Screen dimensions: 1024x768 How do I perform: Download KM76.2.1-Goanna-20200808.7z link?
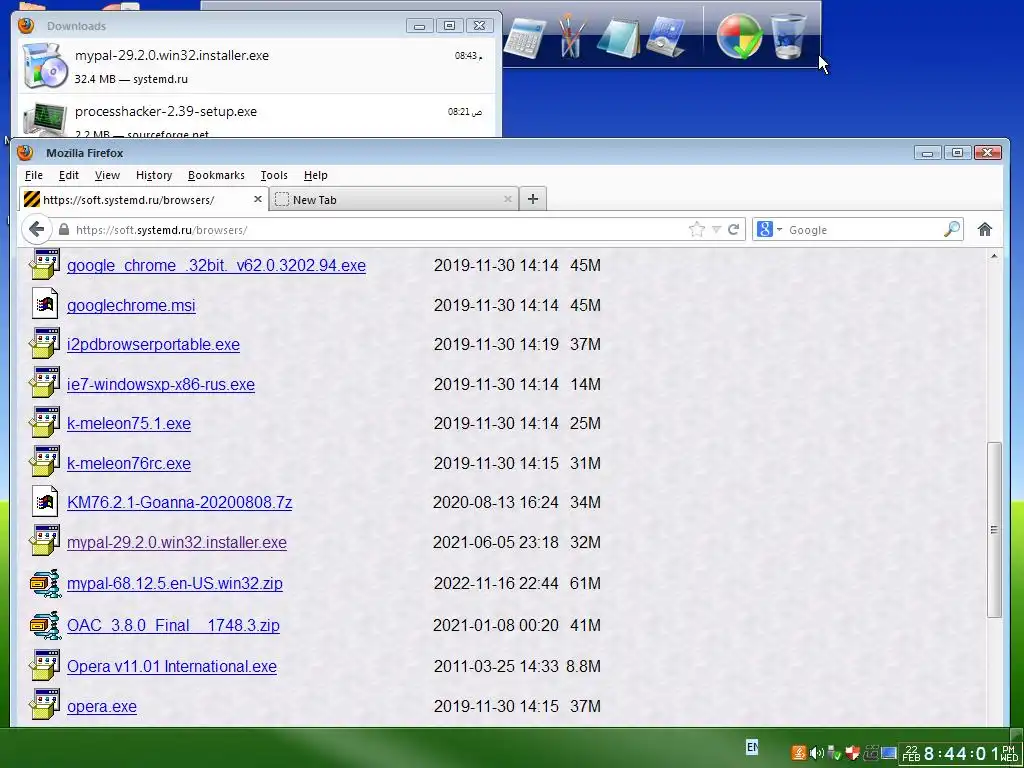point(180,502)
